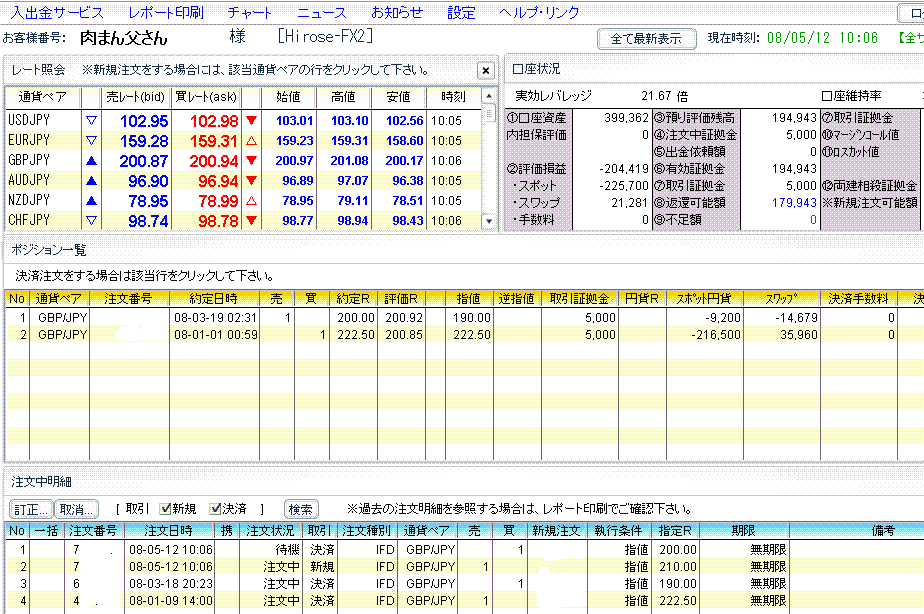Toggle the 新規 order filter checkbox
The height and width of the screenshot is (614, 924).
point(165,508)
